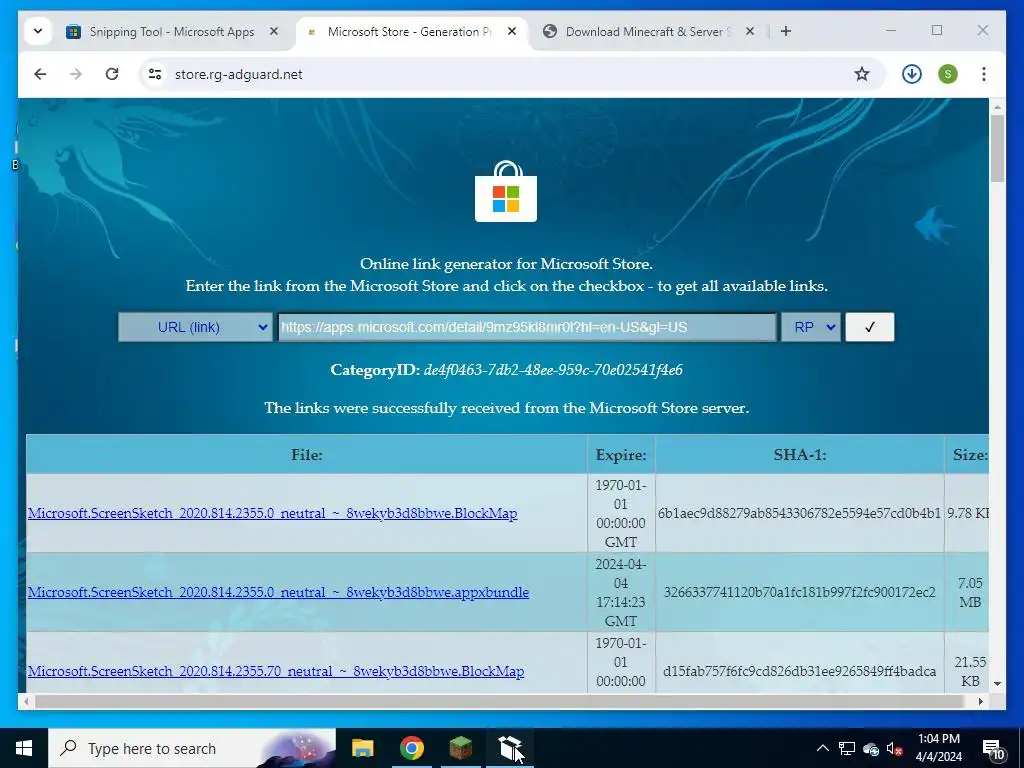Open the notification center icon

point(994,748)
